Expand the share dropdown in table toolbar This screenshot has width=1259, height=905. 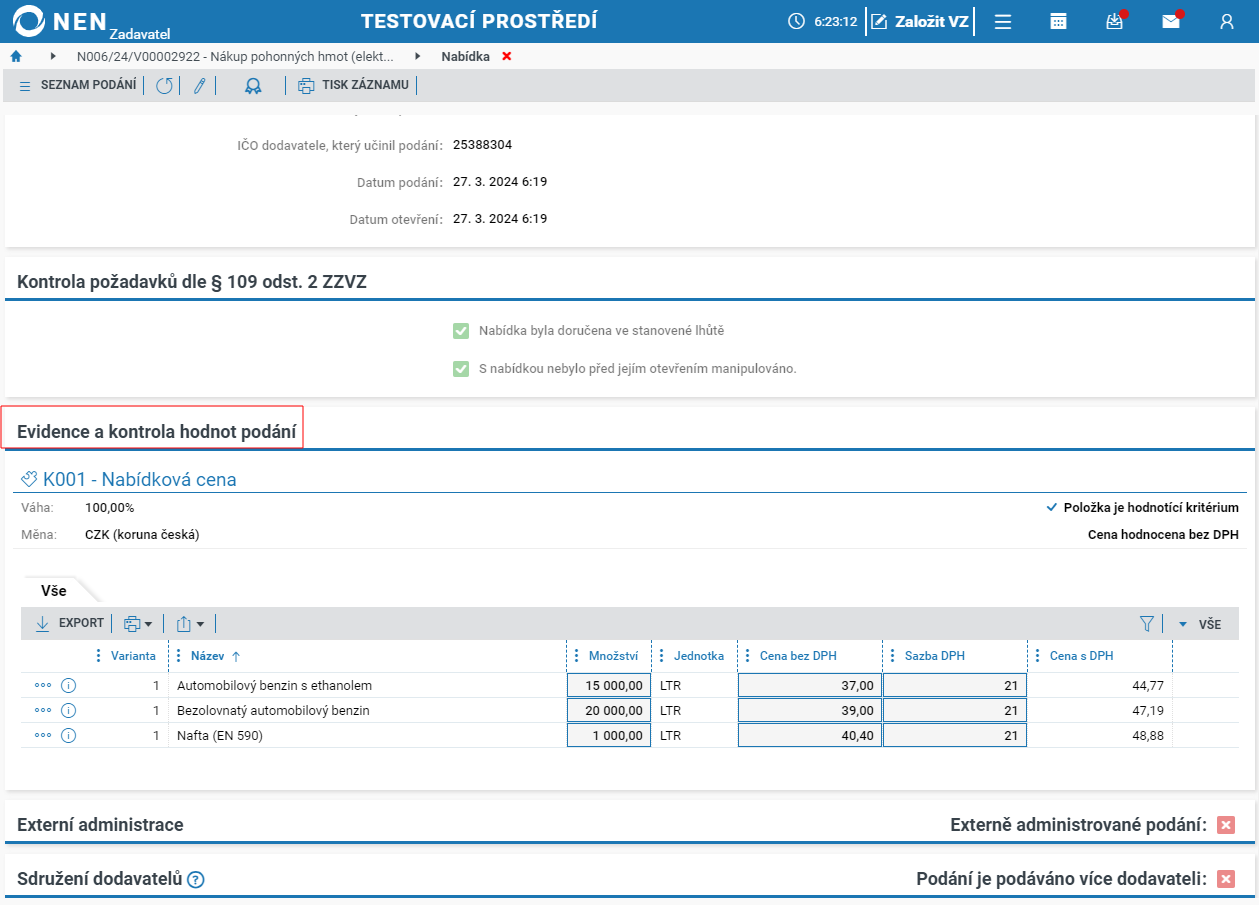[x=190, y=624]
